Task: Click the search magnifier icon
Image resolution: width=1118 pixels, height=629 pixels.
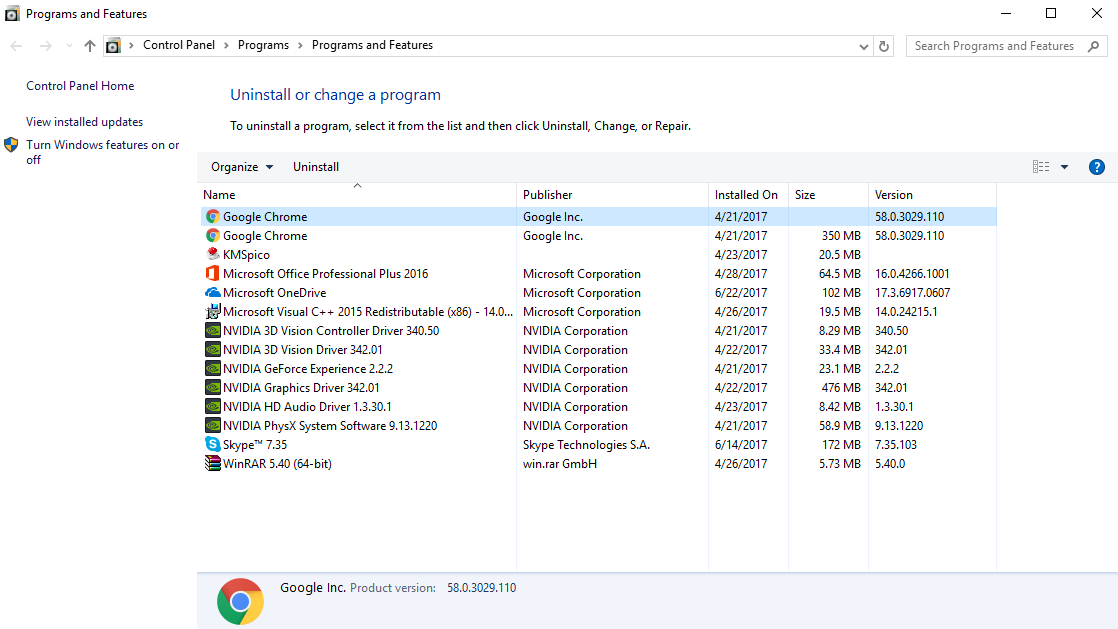Action: point(1094,46)
